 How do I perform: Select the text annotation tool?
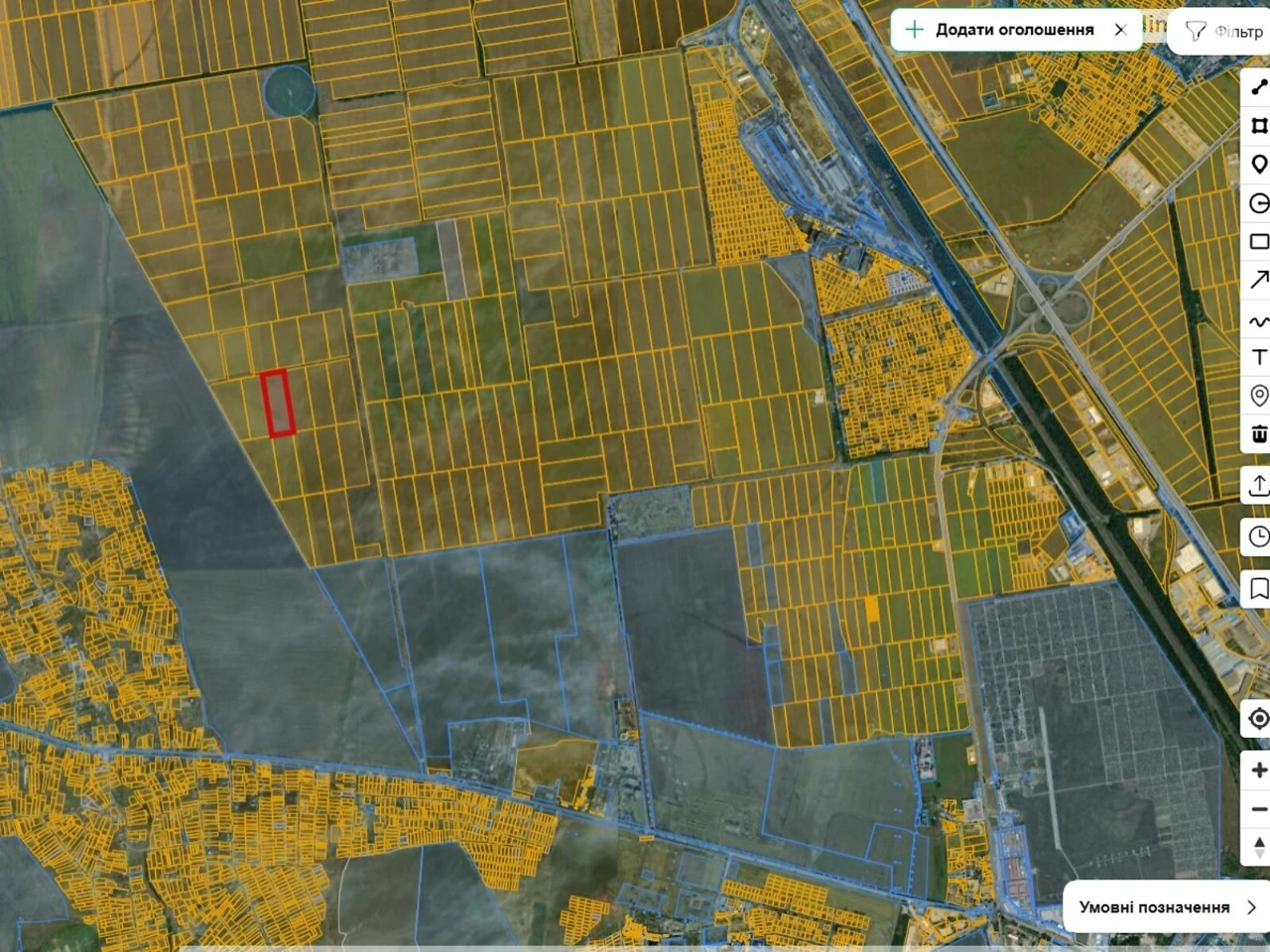click(x=1258, y=357)
